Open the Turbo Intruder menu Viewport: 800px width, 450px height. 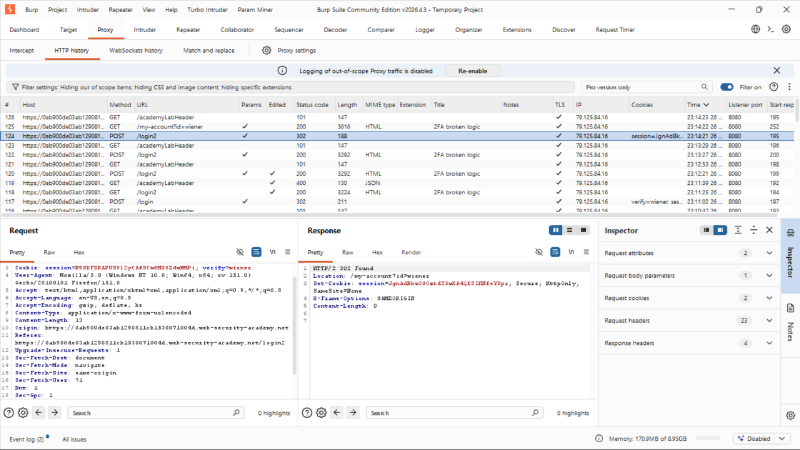[207, 9]
